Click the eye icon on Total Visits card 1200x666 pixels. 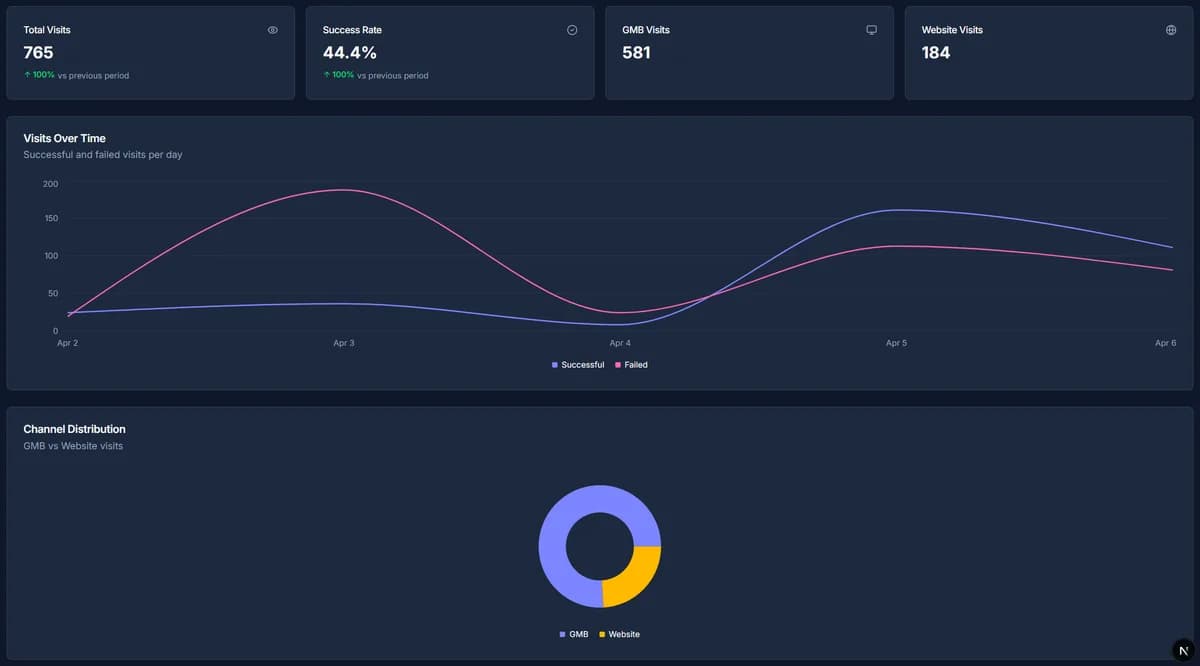pos(272,30)
